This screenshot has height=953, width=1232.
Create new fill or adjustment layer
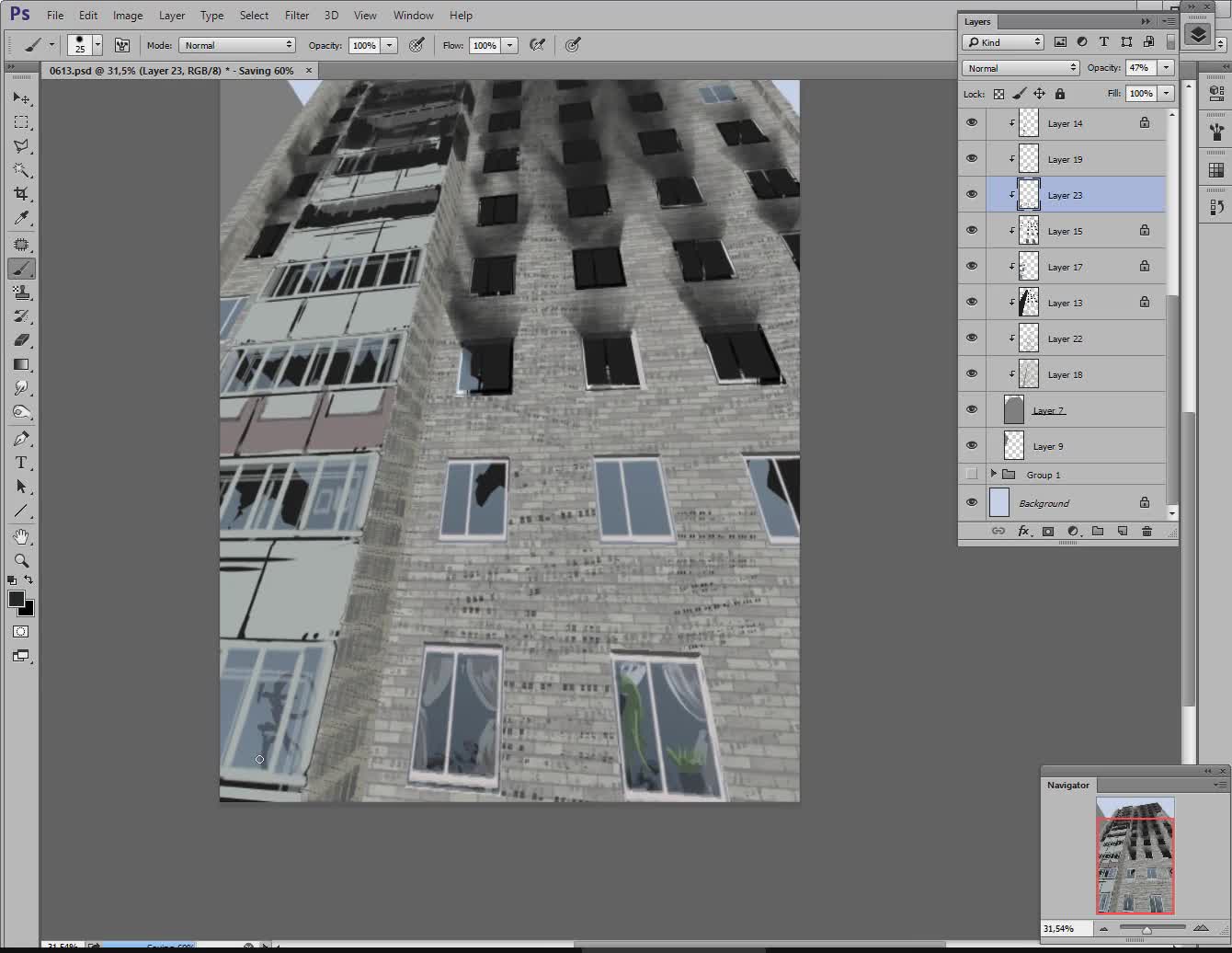coord(1072,531)
